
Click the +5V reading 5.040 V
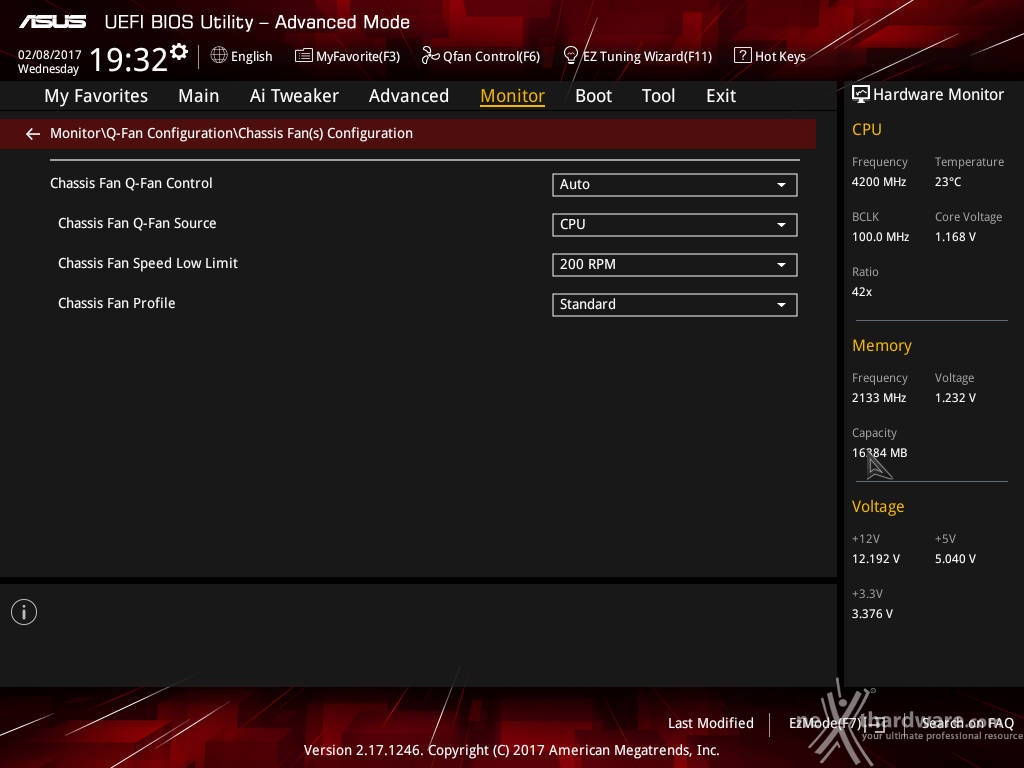955,559
